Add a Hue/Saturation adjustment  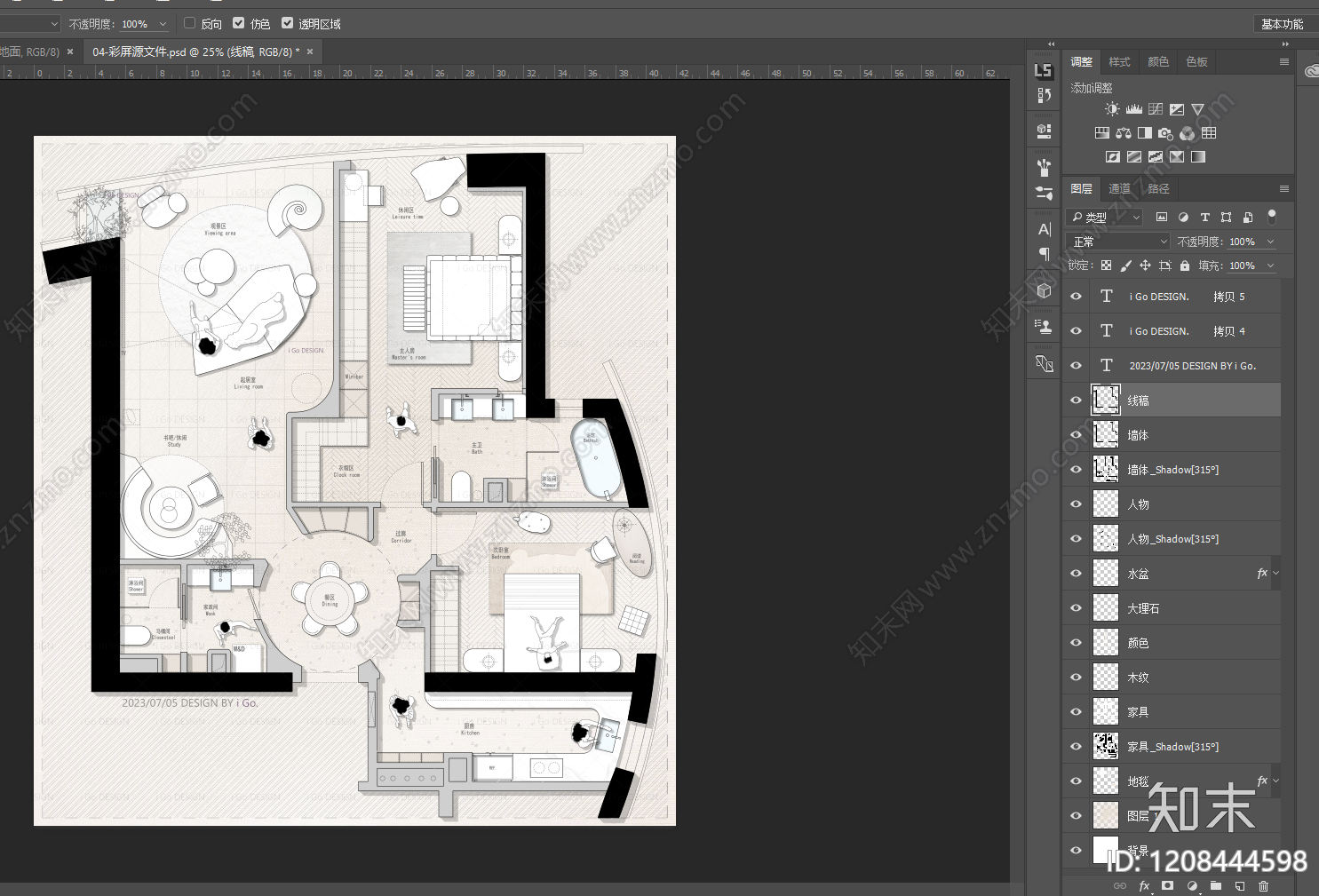(1102, 133)
